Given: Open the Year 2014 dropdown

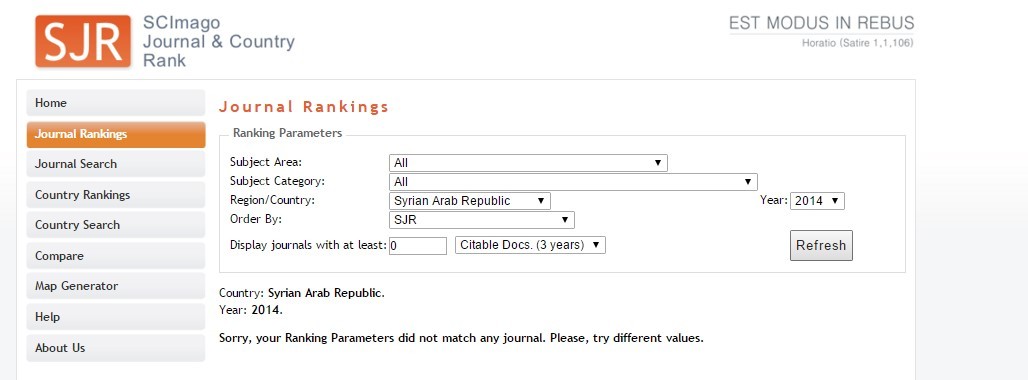Looking at the screenshot, I should click(818, 200).
